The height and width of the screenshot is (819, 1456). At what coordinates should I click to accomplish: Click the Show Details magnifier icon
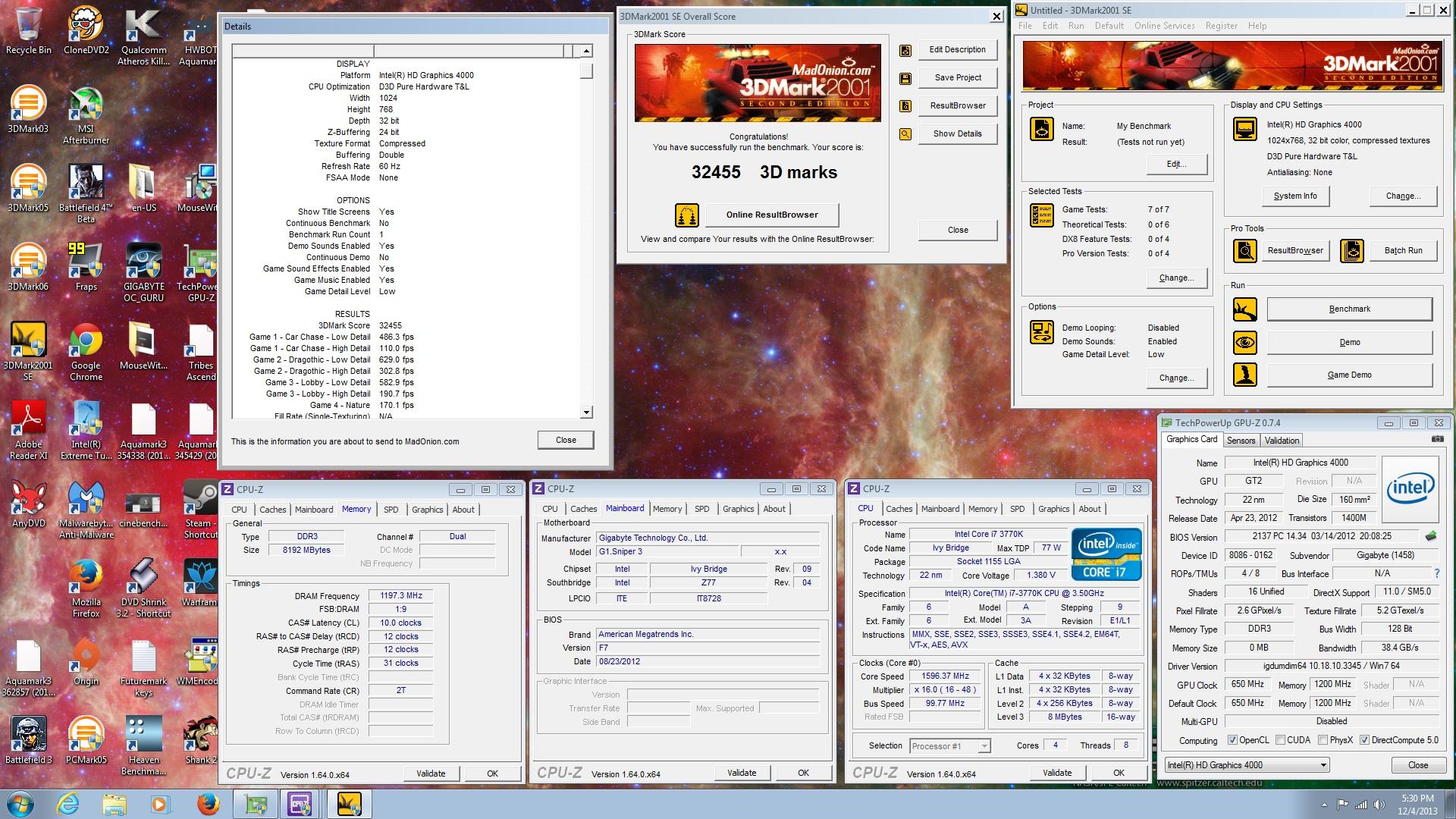coord(905,134)
